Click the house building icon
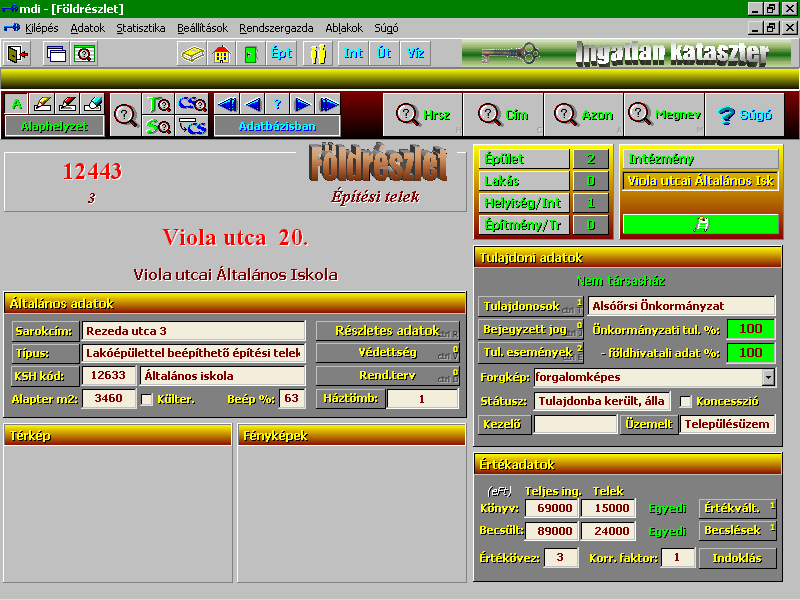Screen dimensions: 800x600 click(x=221, y=54)
